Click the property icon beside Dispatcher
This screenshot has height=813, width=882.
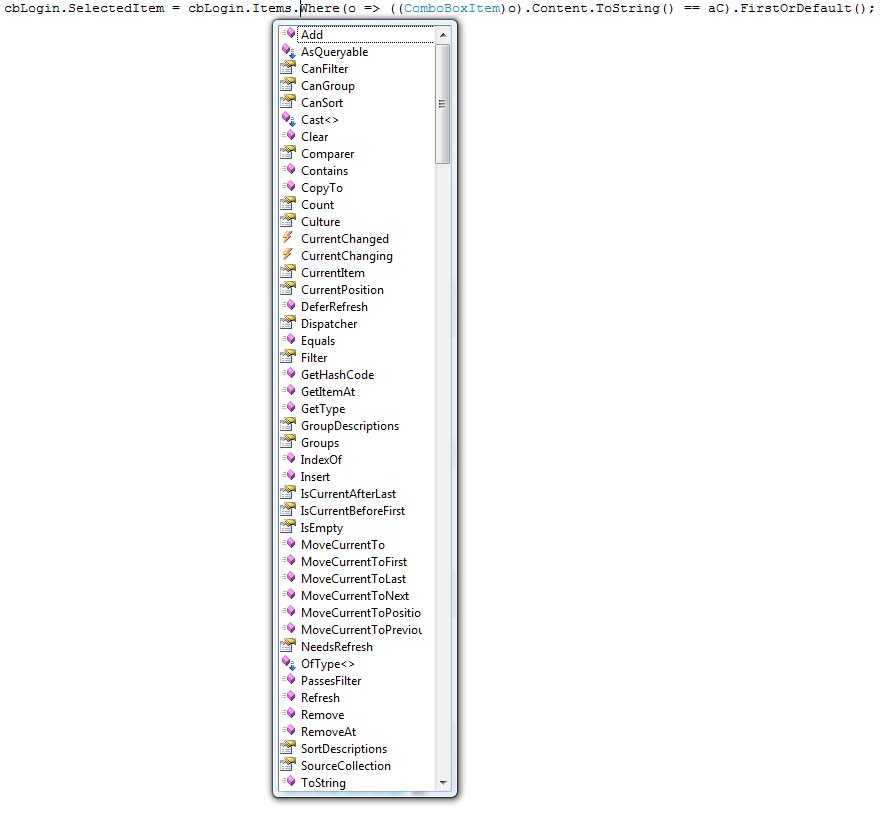click(289, 323)
